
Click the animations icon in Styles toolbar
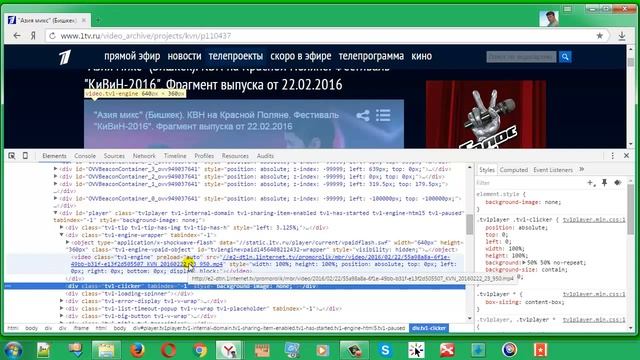click(618, 183)
